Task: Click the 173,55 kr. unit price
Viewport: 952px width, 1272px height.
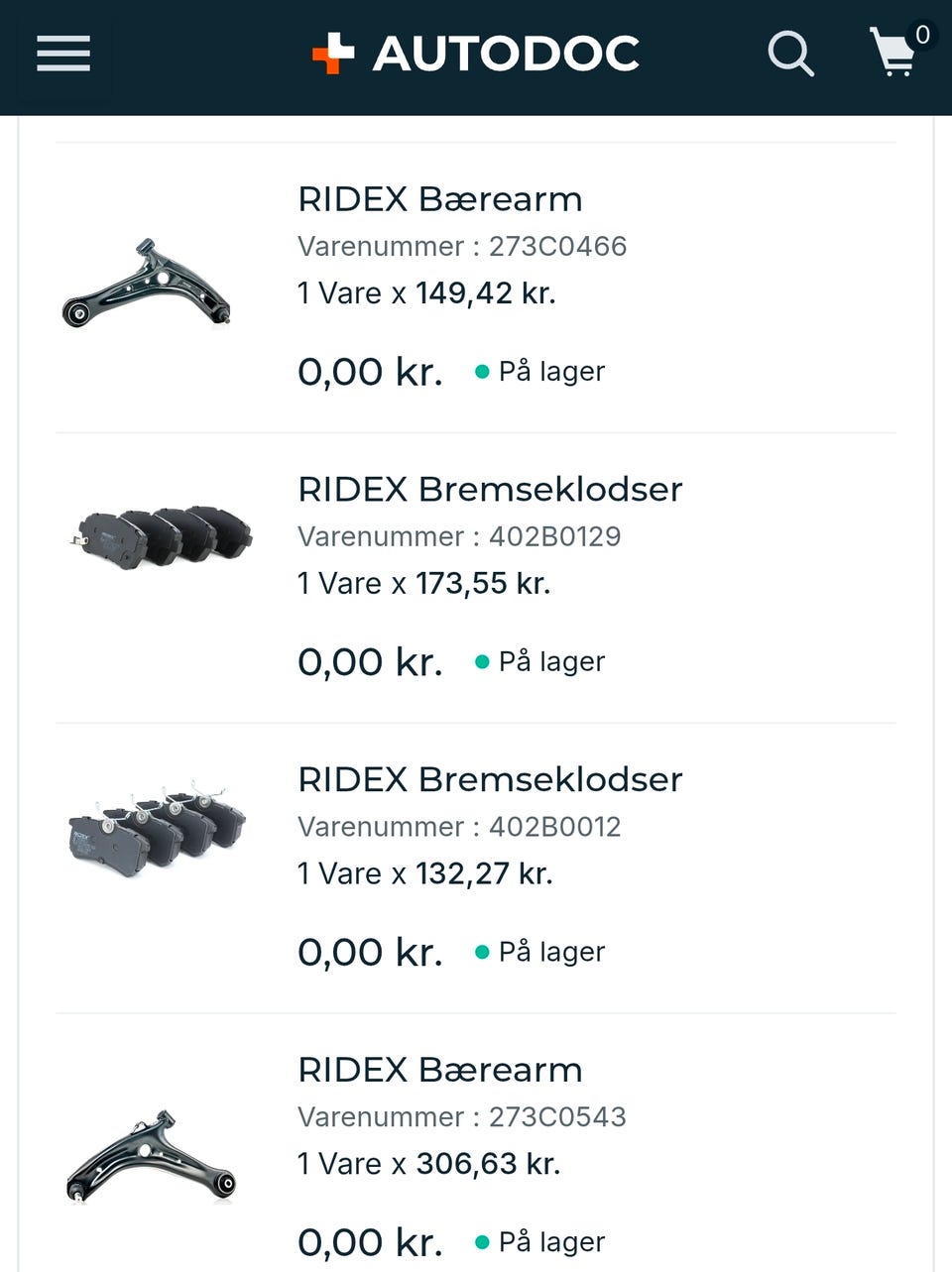Action: [482, 584]
